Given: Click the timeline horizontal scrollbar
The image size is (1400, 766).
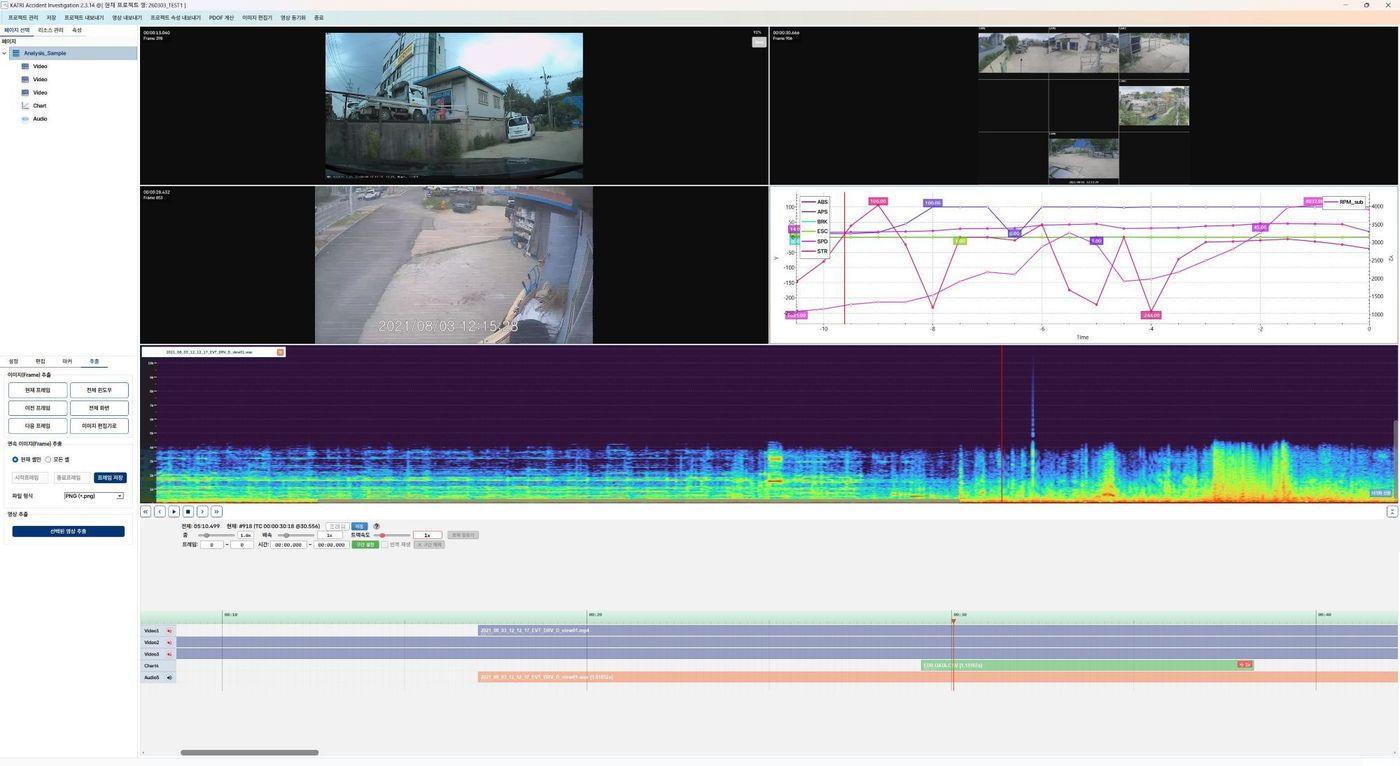Looking at the screenshot, I should [249, 752].
